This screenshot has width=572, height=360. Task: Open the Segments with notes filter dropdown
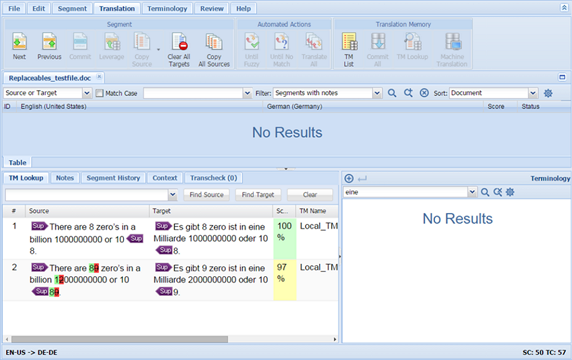tap(377, 93)
